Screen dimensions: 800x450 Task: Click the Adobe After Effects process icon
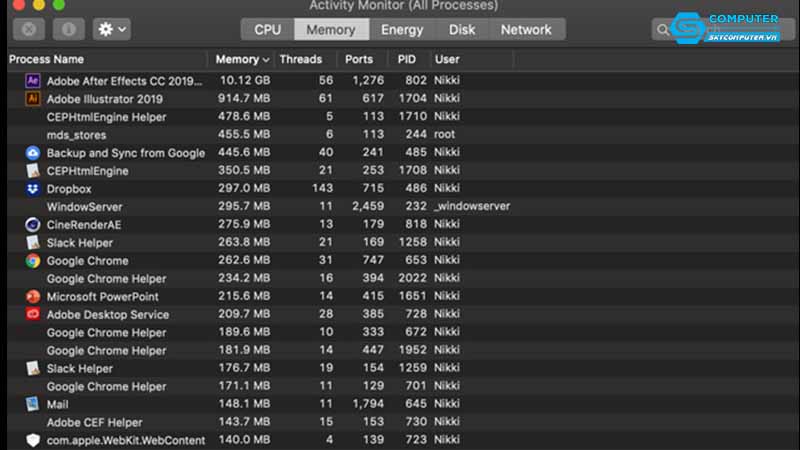coord(32,81)
